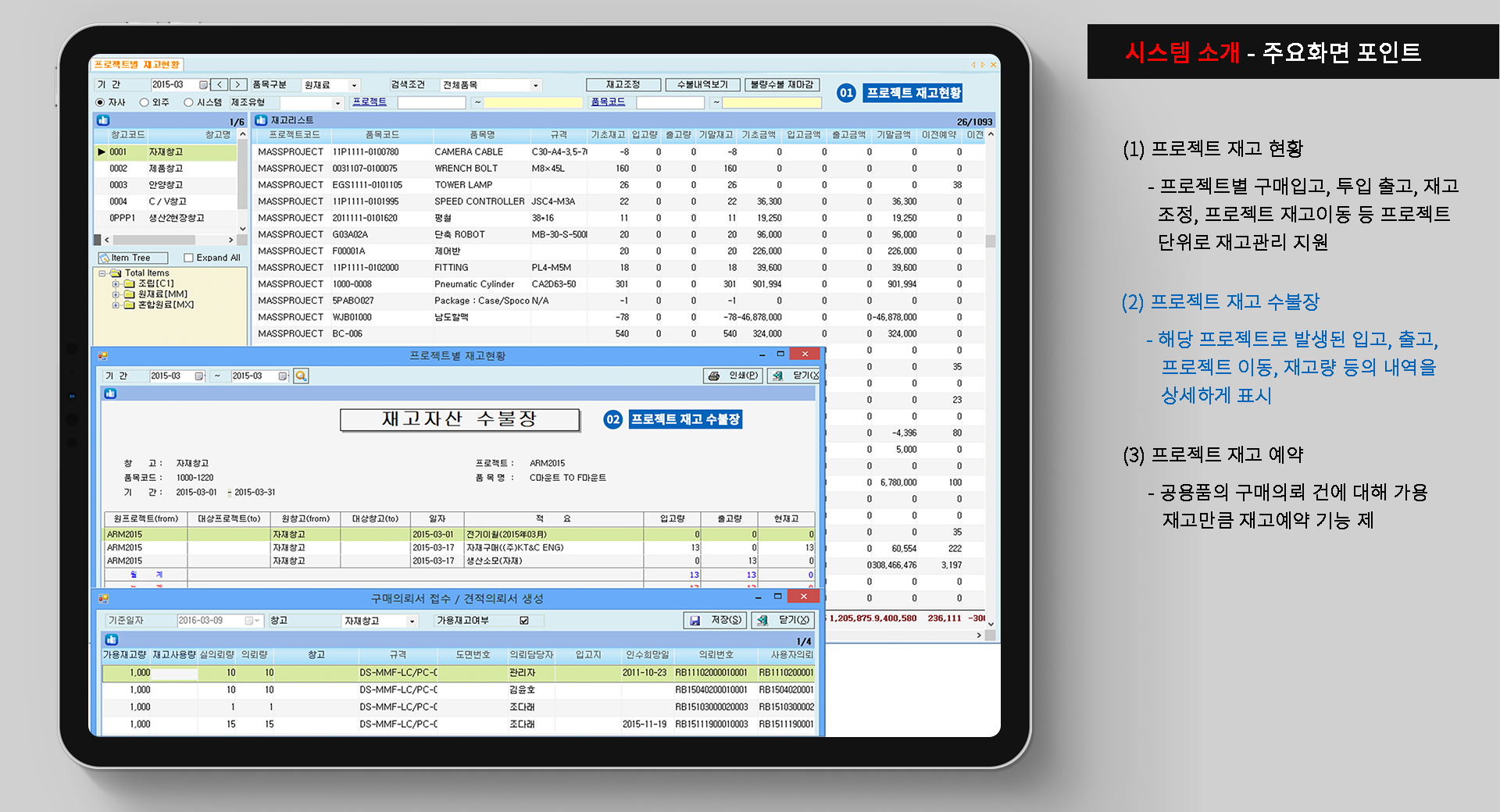Select the CAMERA CABLE stock row

619,152
